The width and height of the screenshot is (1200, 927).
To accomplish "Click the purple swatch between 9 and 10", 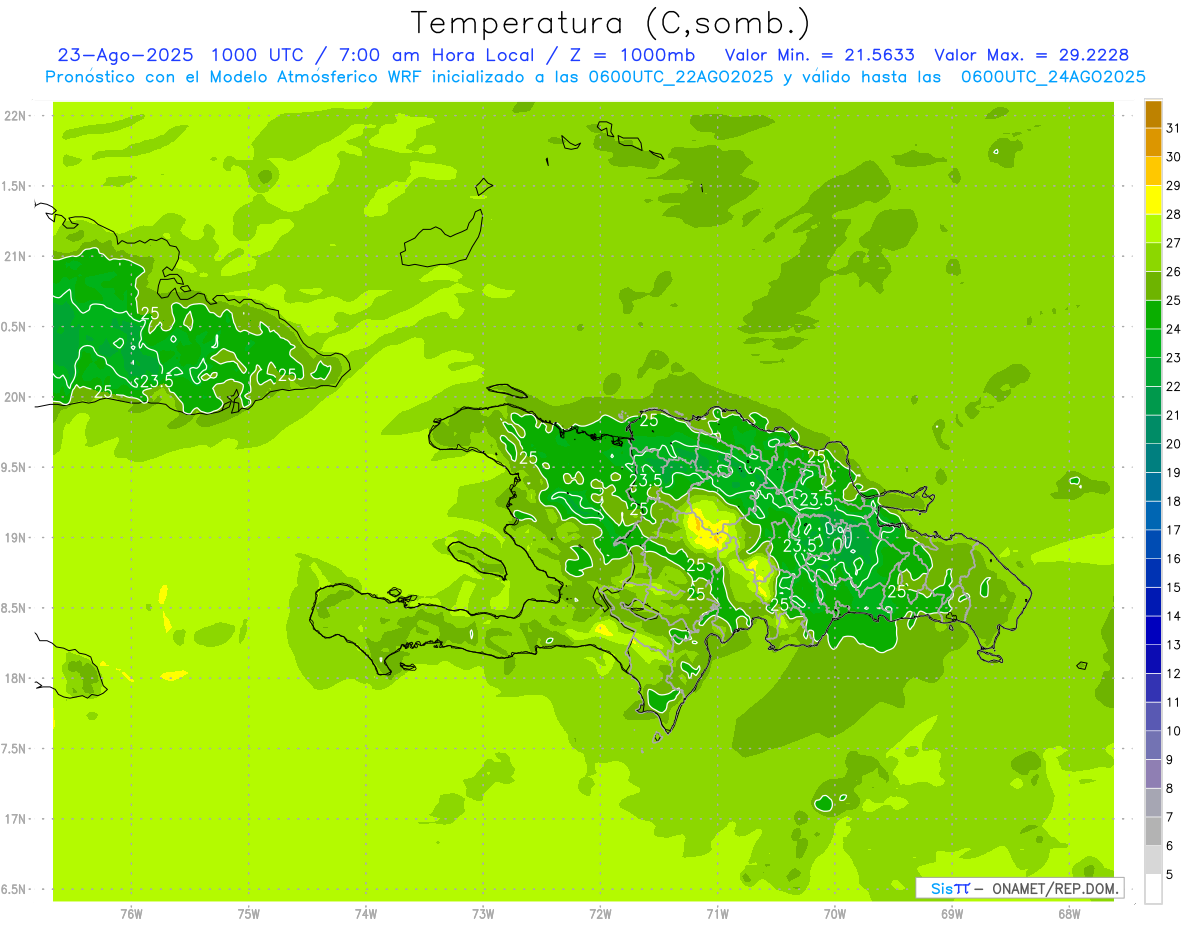I will tap(1153, 745).
